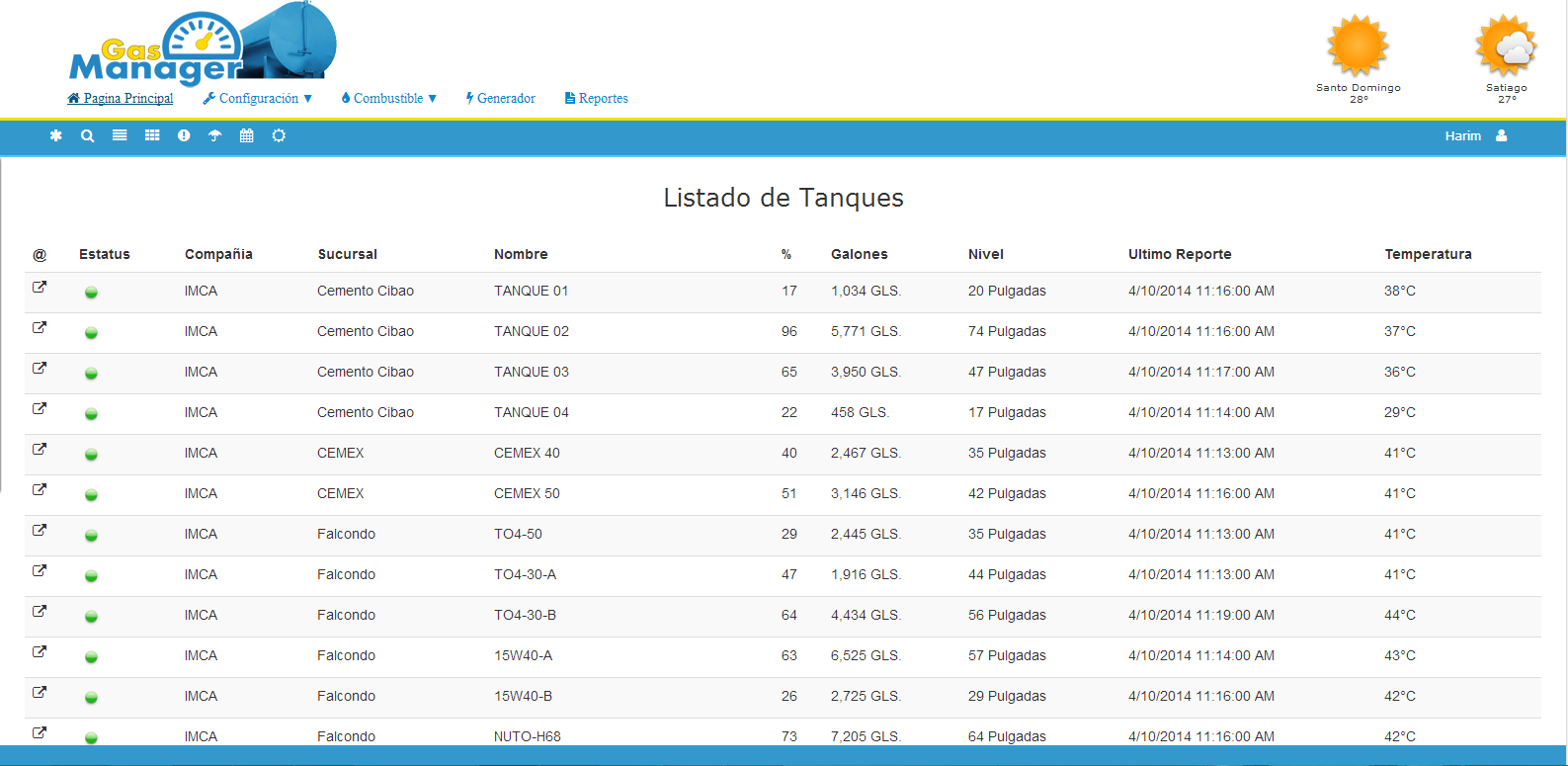
Task: Open the Generador menu item
Action: pos(501,98)
